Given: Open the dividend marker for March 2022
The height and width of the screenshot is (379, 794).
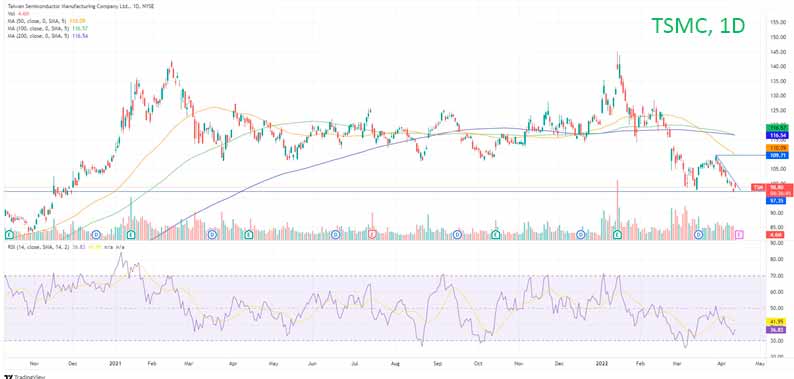Looking at the screenshot, I should pos(699,235).
